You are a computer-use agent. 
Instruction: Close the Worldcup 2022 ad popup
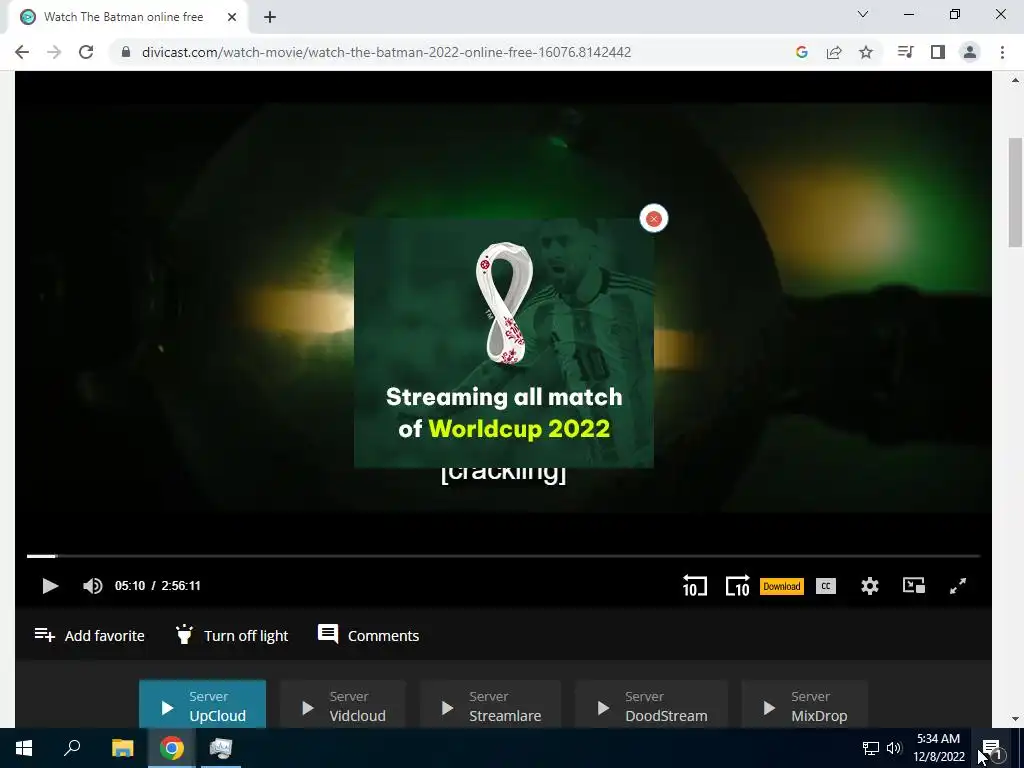654,219
